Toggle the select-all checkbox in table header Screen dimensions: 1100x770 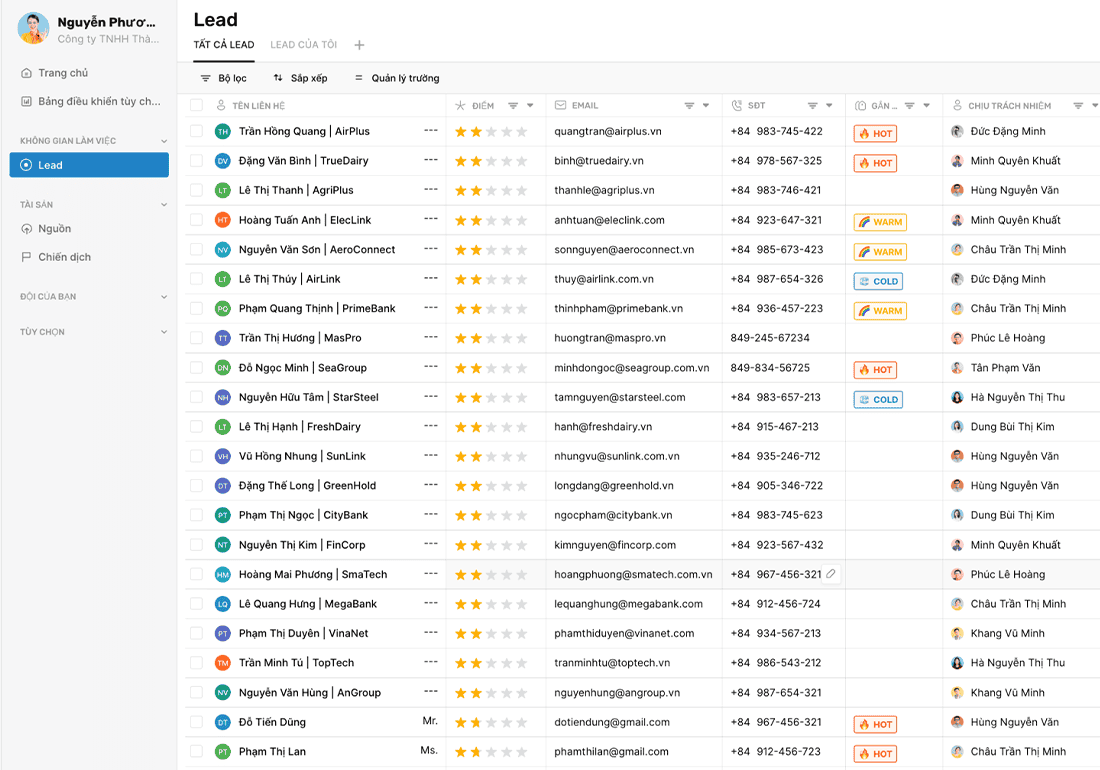tap(196, 106)
